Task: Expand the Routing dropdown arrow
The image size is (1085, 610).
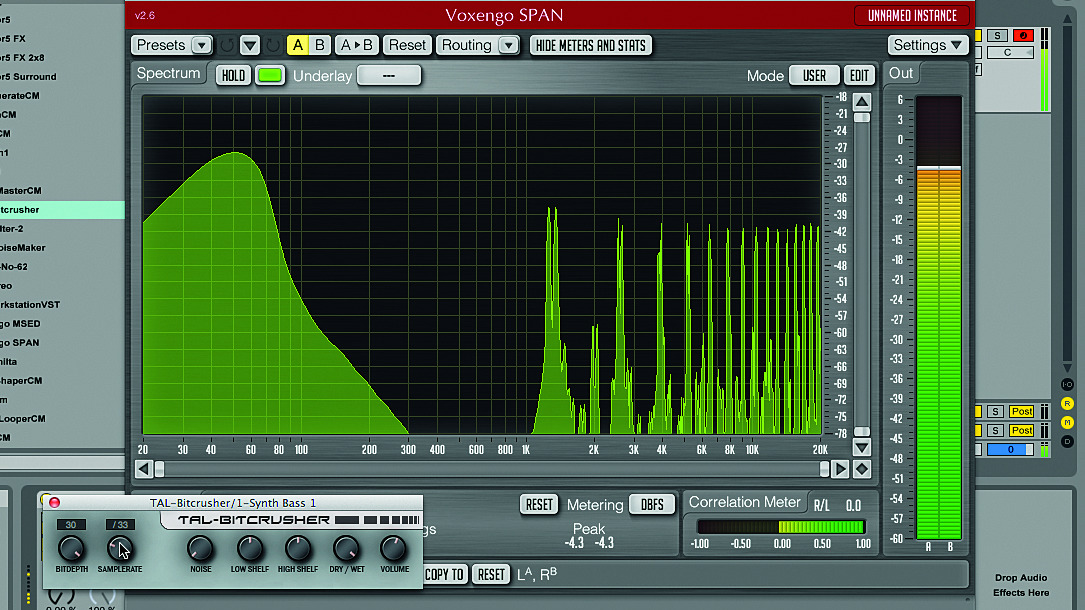Action: 509,46
